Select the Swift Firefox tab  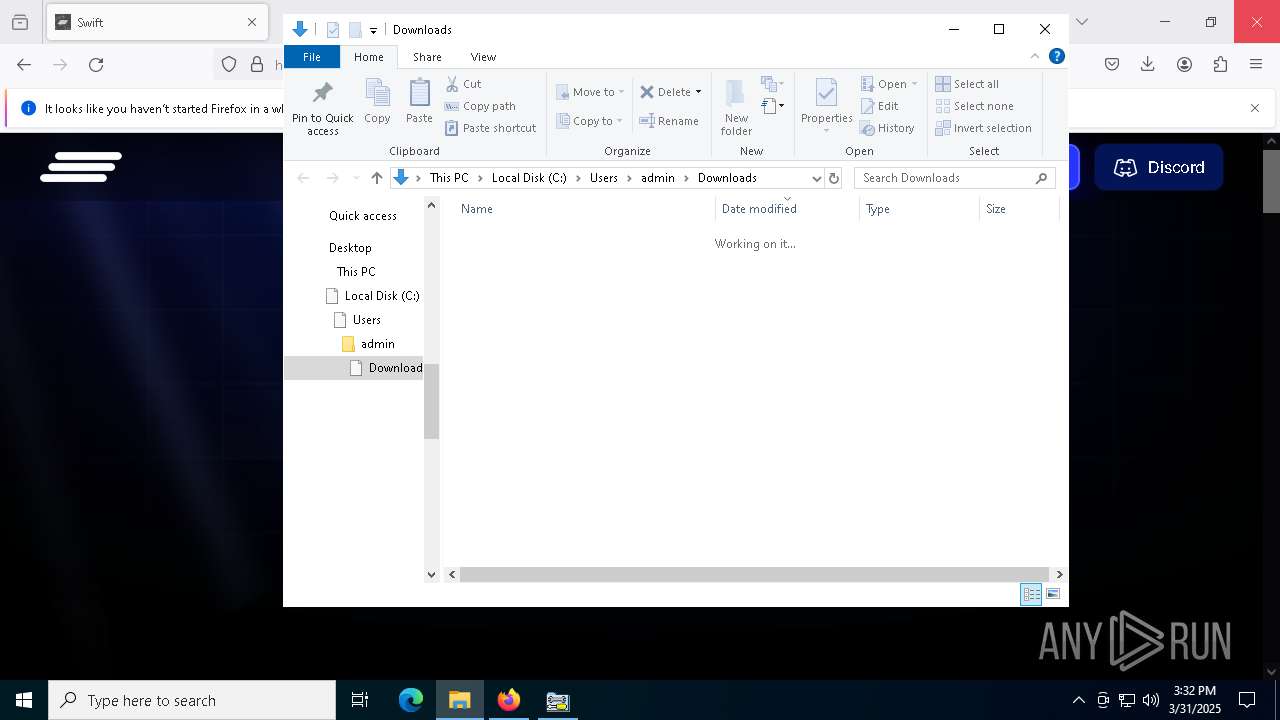pyautogui.click(x=156, y=22)
